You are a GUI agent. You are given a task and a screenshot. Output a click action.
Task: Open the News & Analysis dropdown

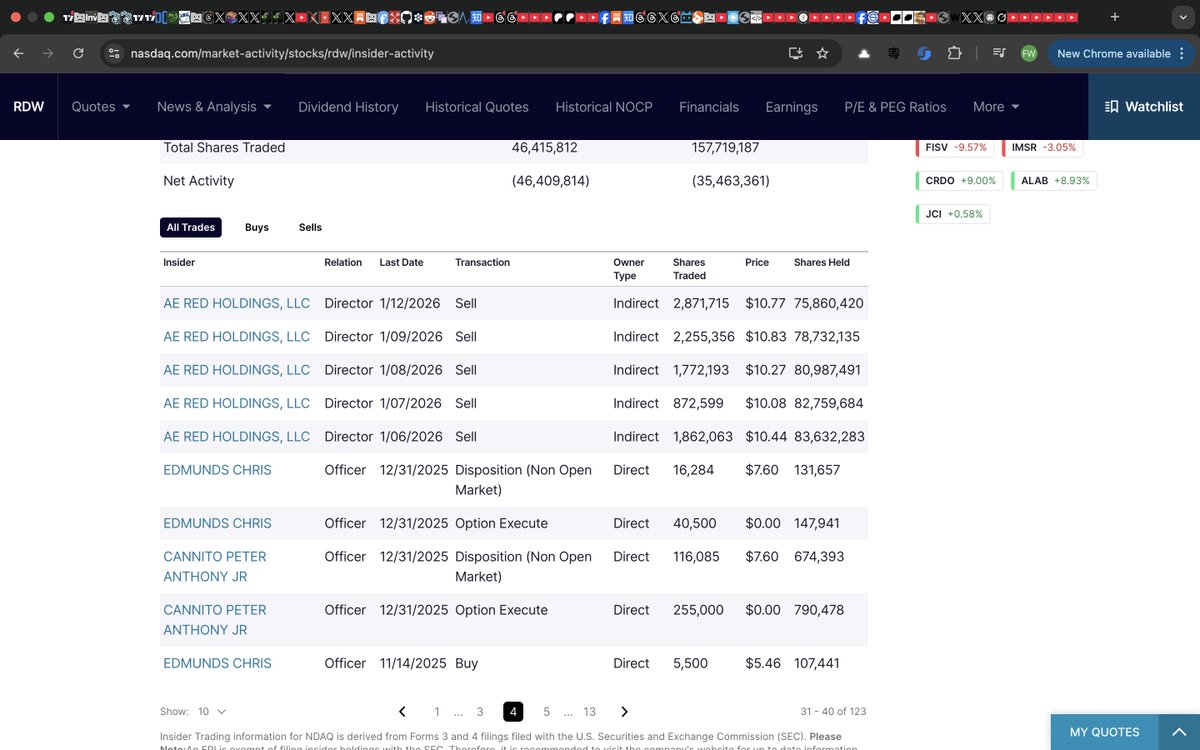pyautogui.click(x=214, y=106)
